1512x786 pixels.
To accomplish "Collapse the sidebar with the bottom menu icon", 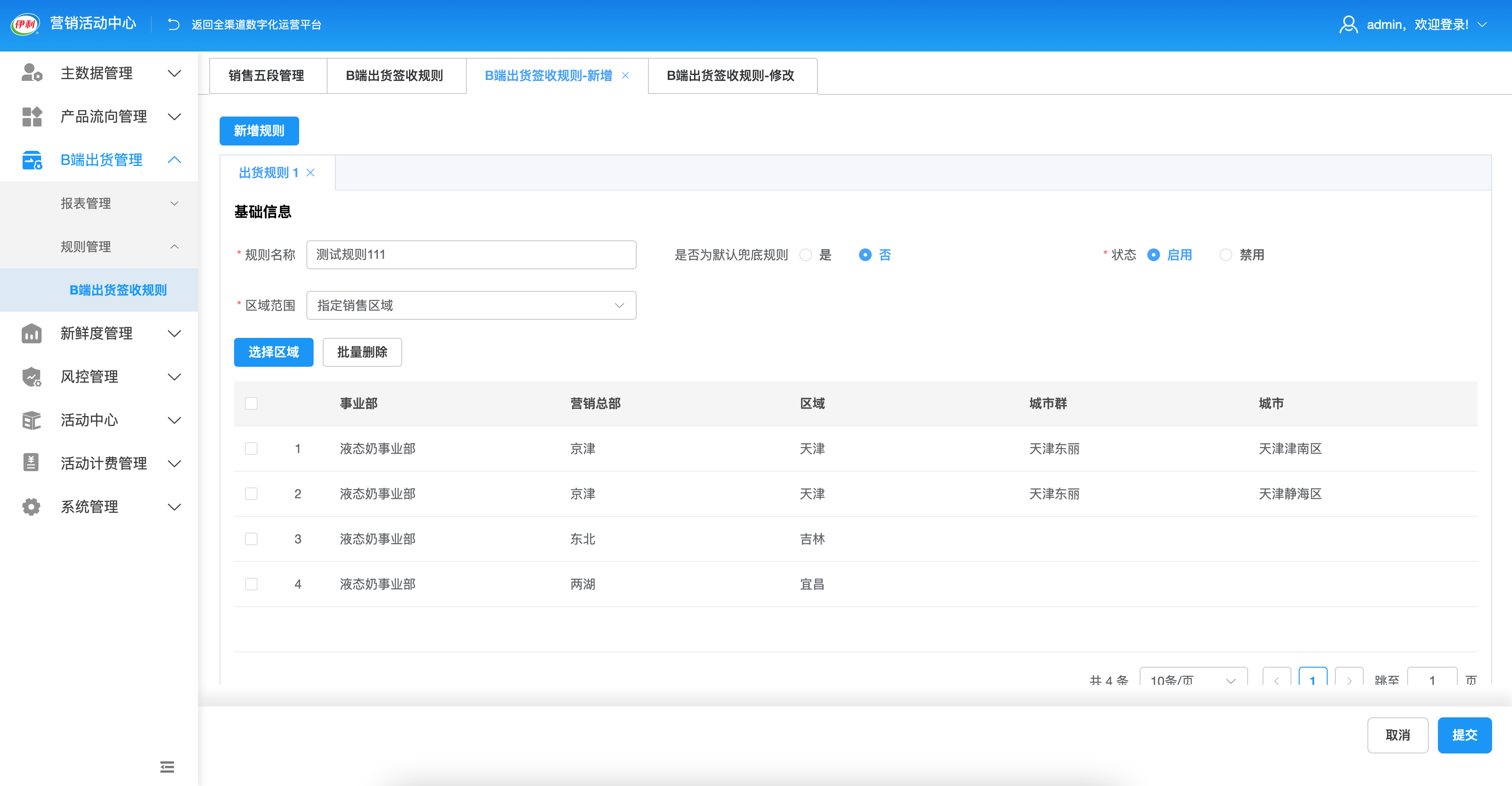I will pyautogui.click(x=167, y=767).
